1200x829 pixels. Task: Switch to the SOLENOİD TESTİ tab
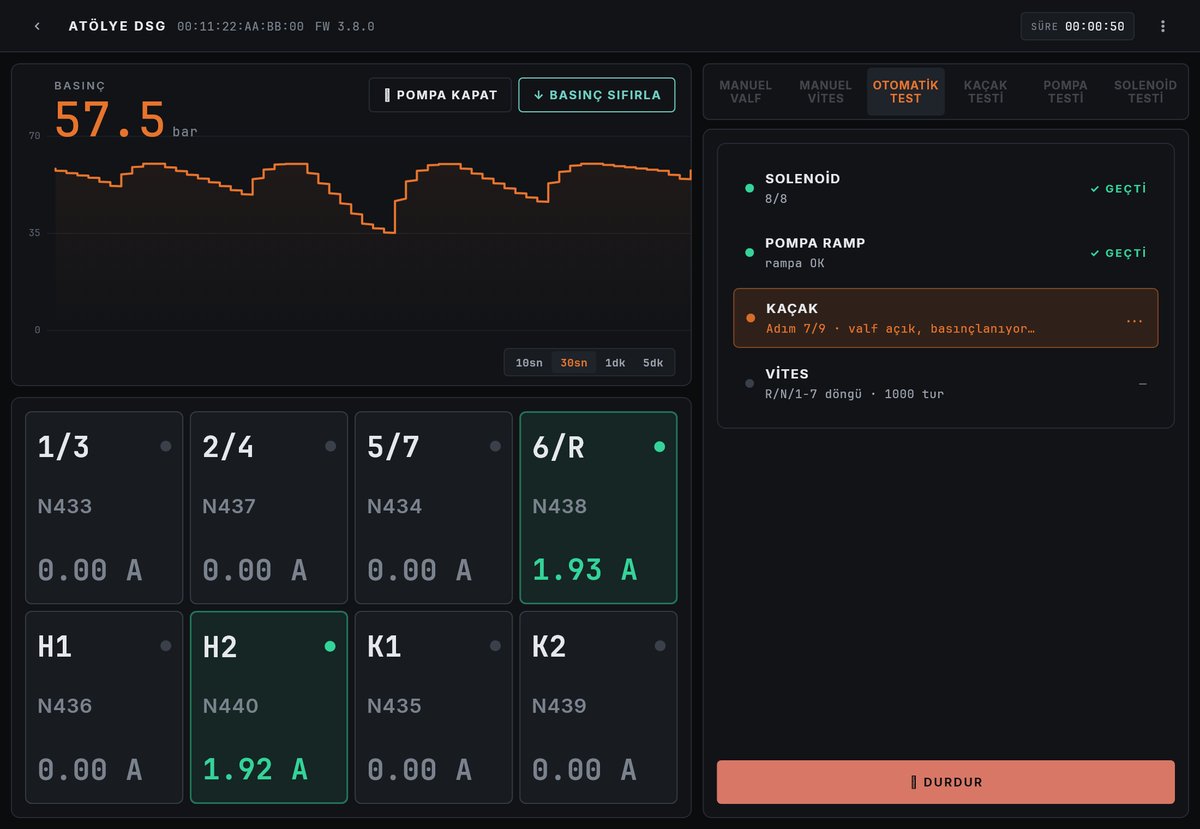tap(1146, 92)
